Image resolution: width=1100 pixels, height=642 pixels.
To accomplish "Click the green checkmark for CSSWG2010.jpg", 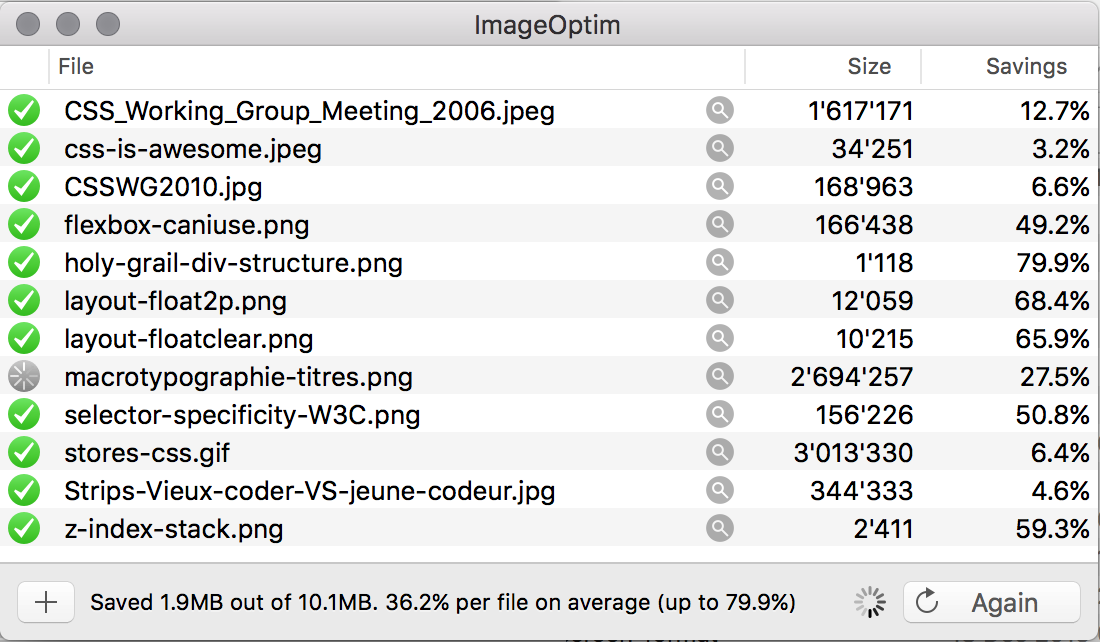I will click(x=23, y=186).
